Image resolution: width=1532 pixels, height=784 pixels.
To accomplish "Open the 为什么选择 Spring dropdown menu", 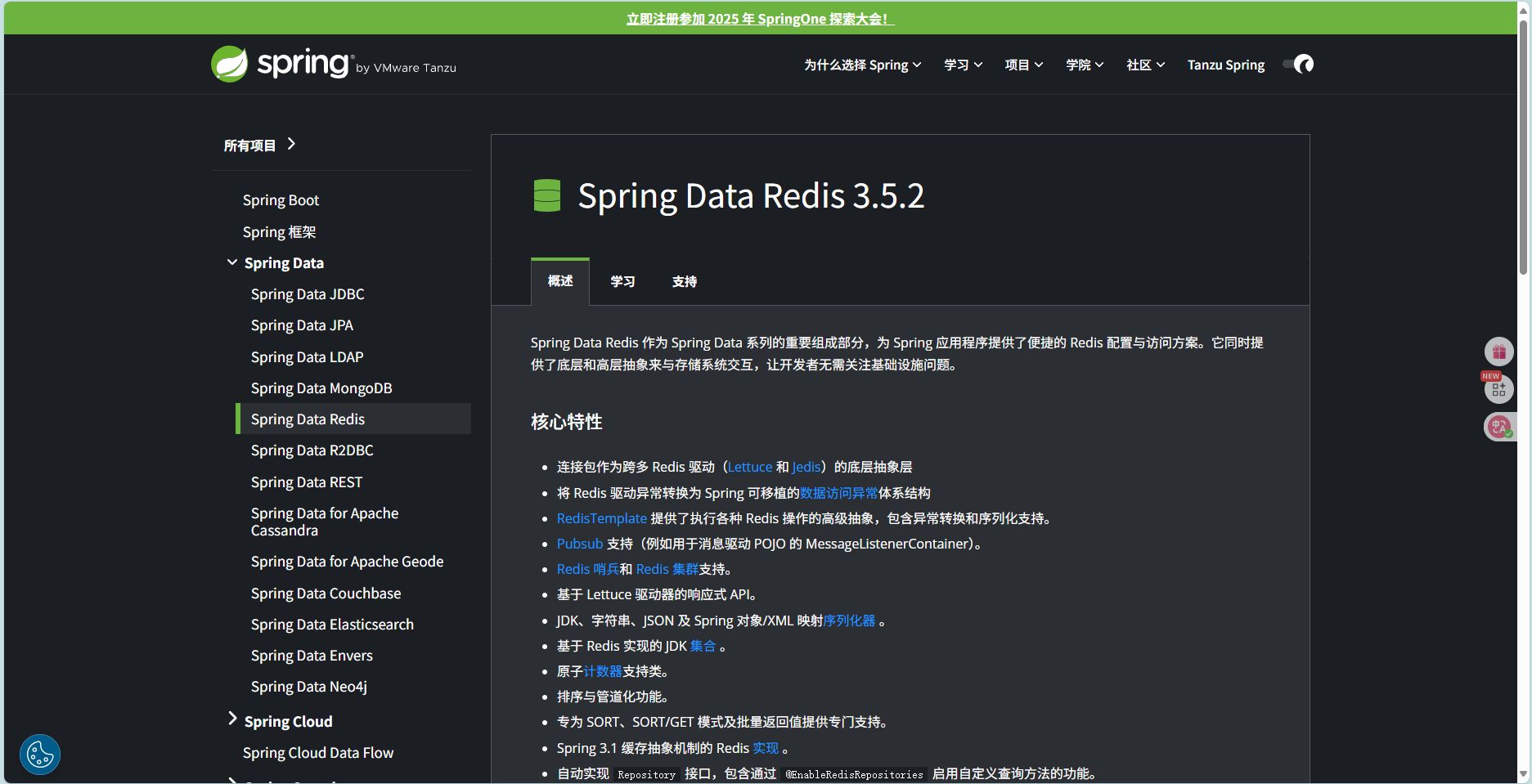I will (x=862, y=65).
